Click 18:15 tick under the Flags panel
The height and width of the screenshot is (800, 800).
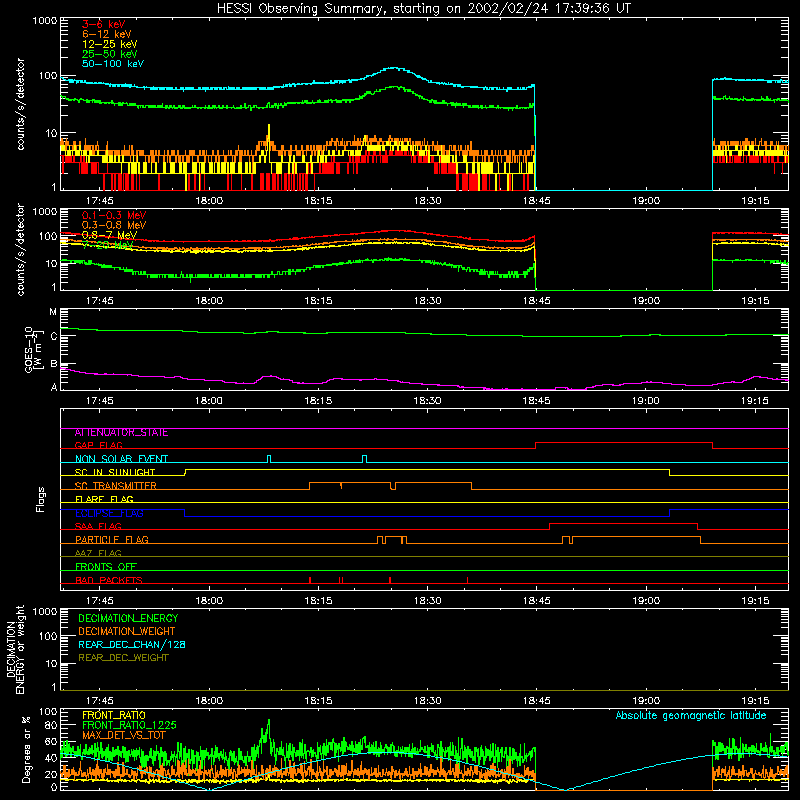point(318,601)
